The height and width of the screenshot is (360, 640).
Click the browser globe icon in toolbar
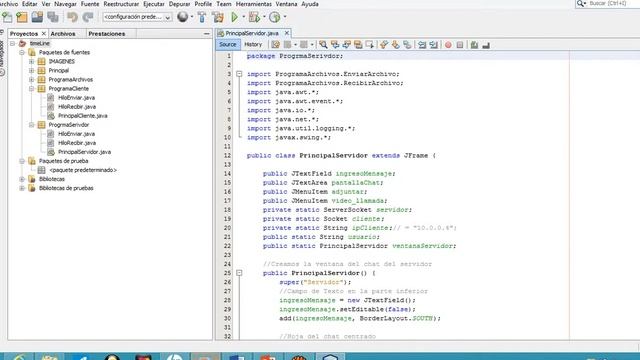coord(182,17)
